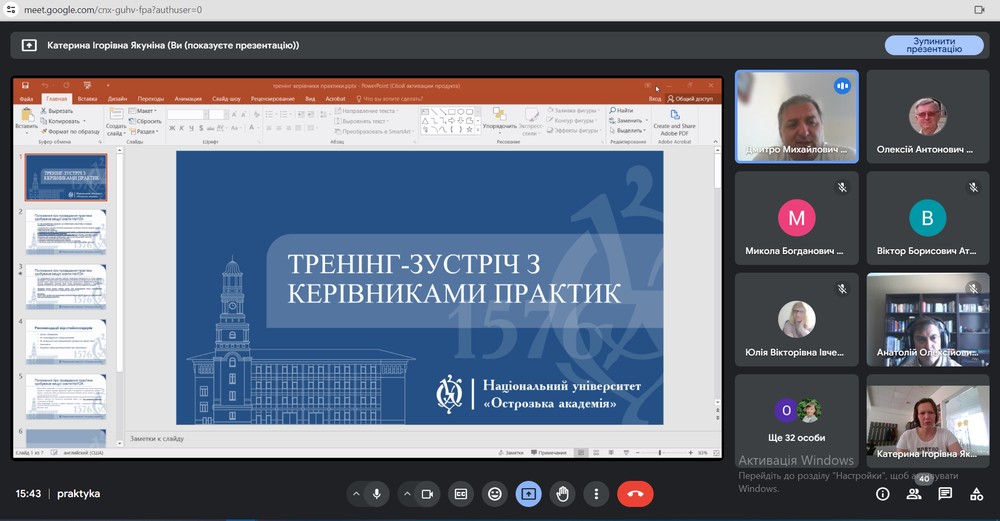This screenshot has width=1000, height=521.
Task: Click Найти find command
Action: [x=621, y=111]
